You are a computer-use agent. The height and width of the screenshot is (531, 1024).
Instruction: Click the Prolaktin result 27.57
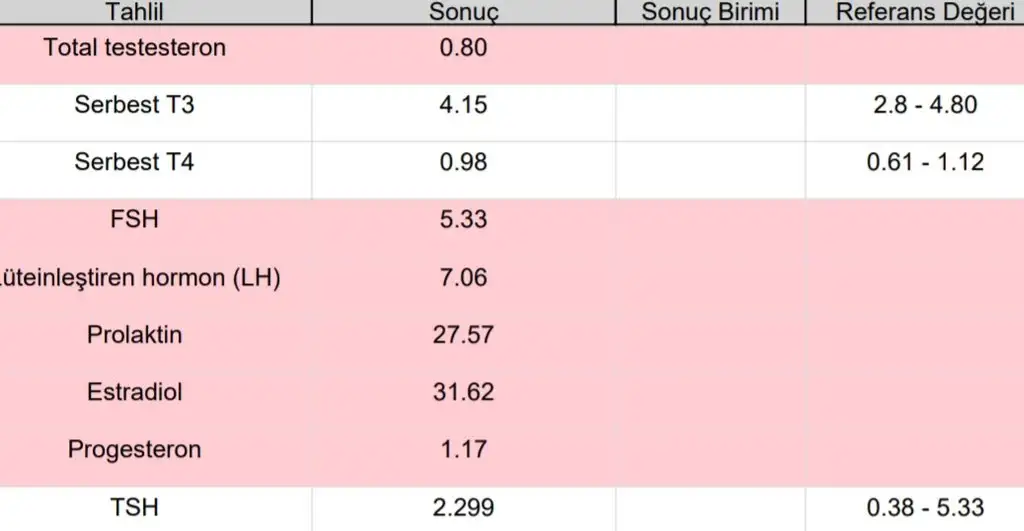tap(463, 335)
